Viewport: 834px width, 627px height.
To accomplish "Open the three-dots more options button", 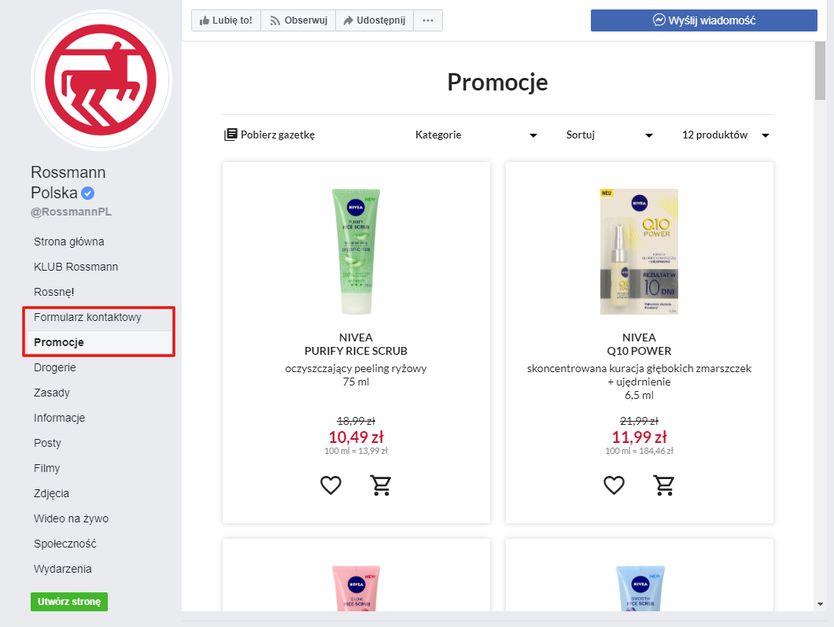I will pyautogui.click(x=428, y=20).
